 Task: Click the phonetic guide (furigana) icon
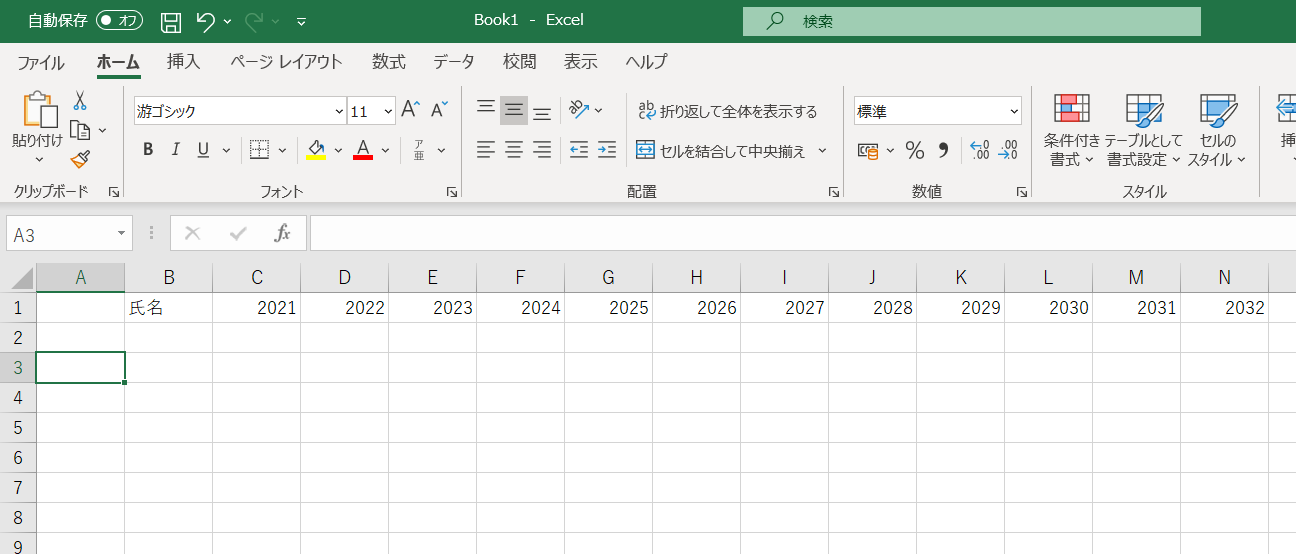pos(419,150)
